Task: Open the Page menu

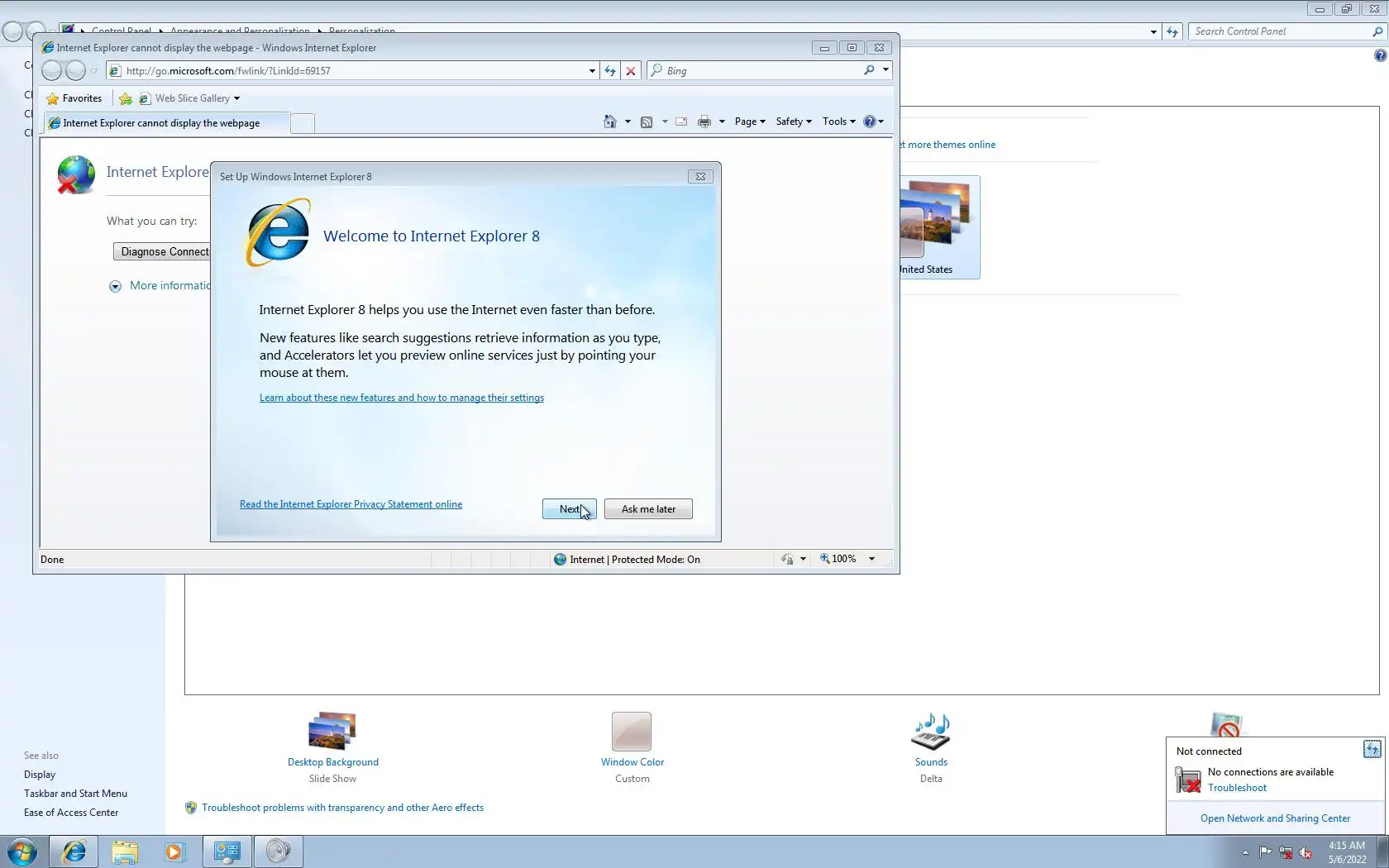Action: (x=750, y=122)
